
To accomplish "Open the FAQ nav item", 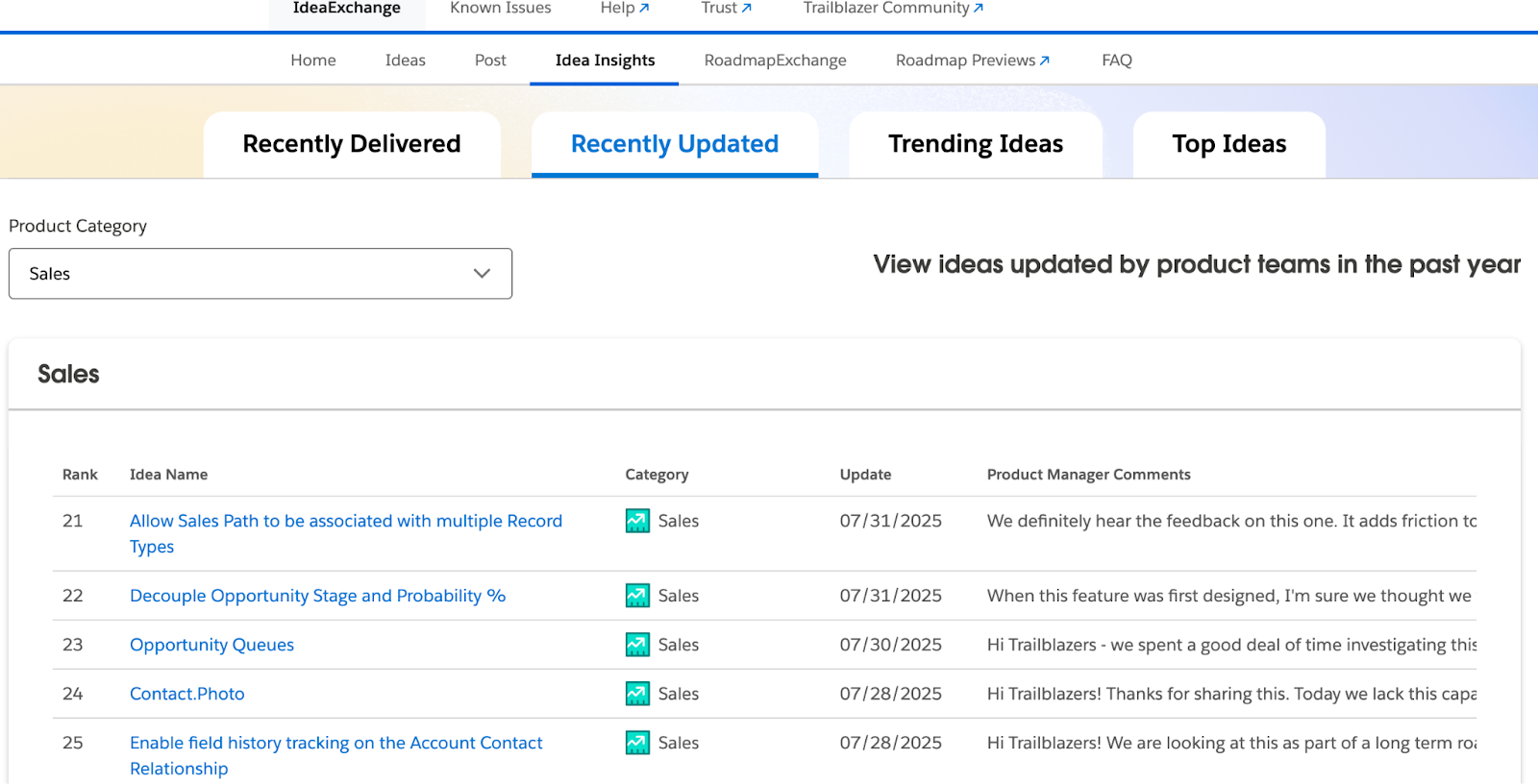I will click(x=1117, y=61).
